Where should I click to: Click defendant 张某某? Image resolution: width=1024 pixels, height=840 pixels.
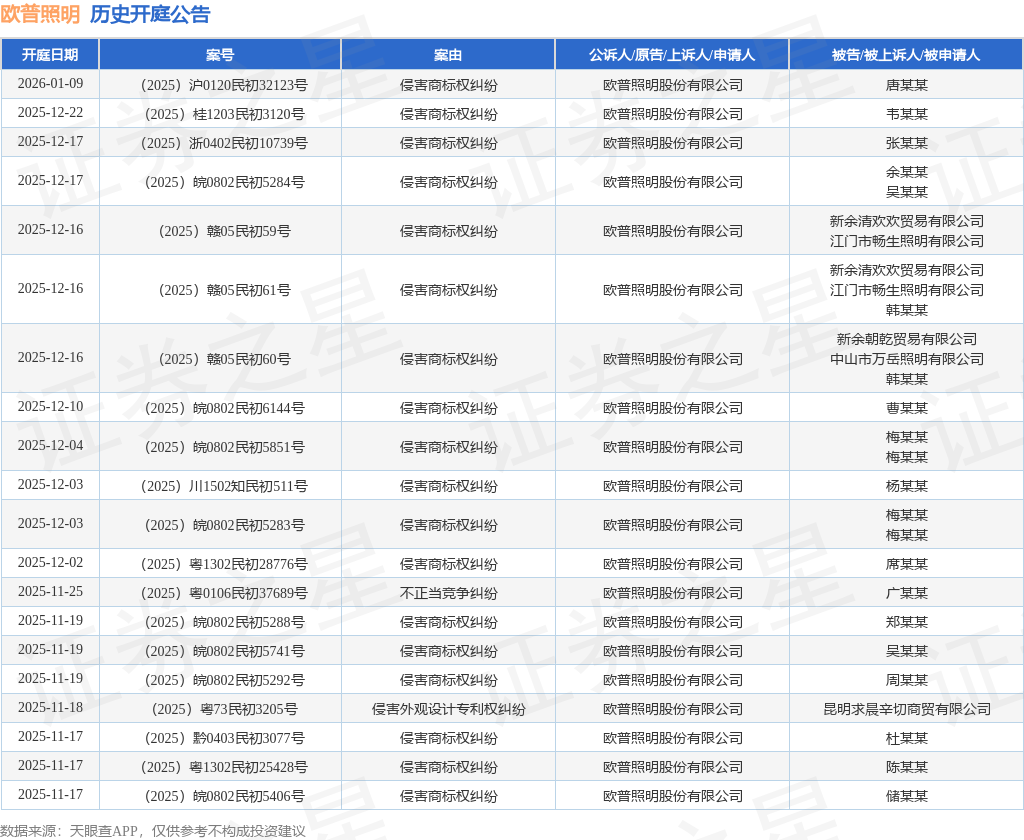click(x=906, y=143)
